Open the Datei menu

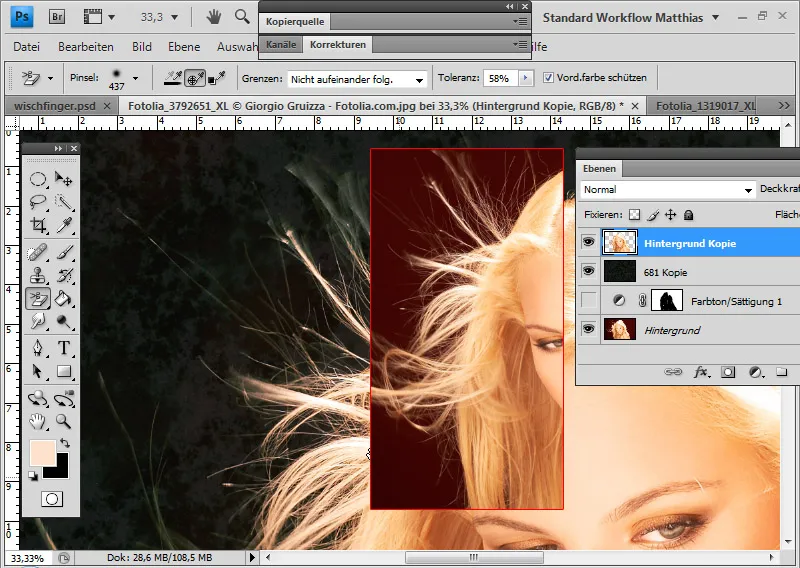(27, 46)
